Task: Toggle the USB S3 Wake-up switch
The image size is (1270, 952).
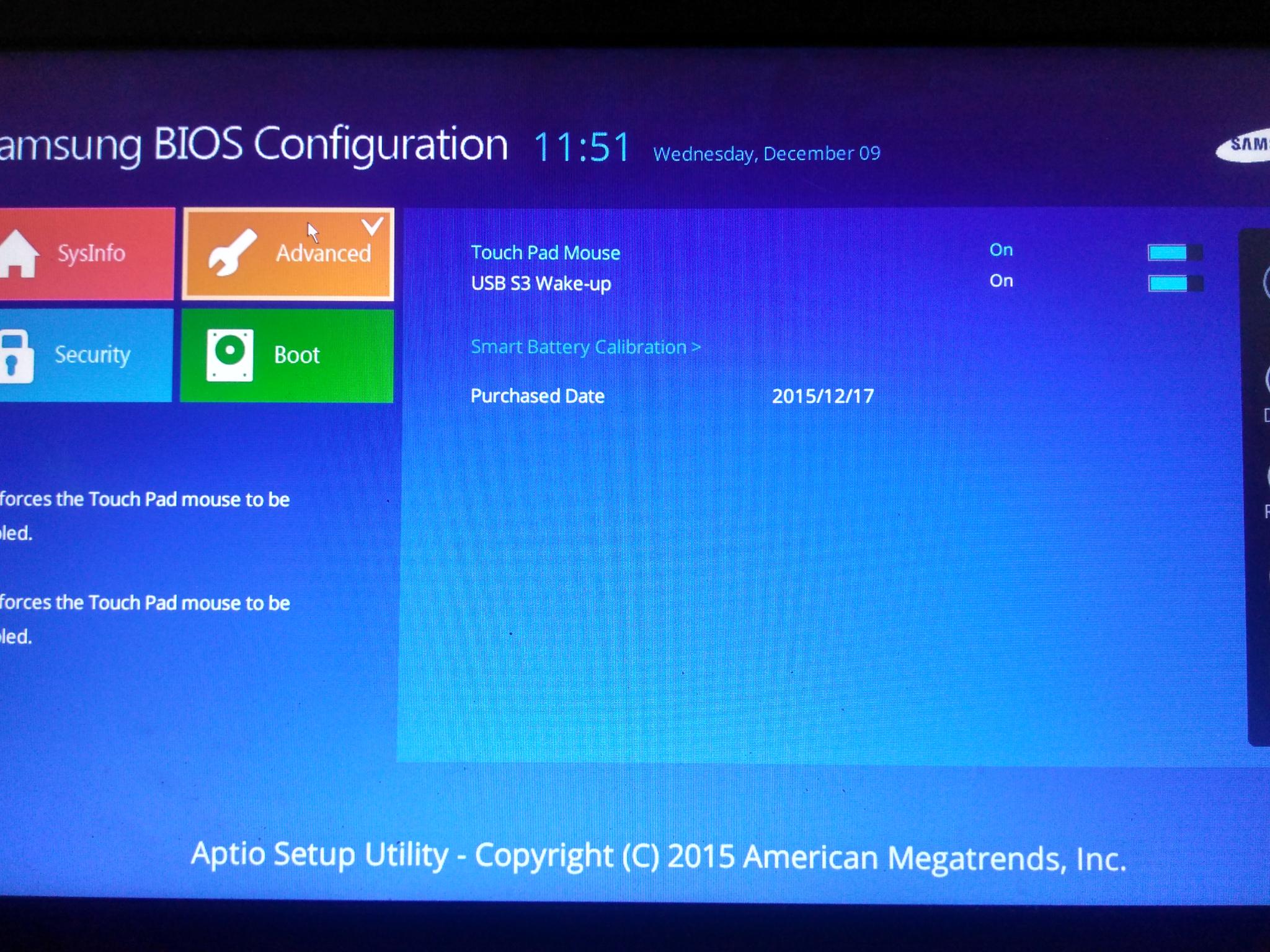Action: tap(1175, 284)
